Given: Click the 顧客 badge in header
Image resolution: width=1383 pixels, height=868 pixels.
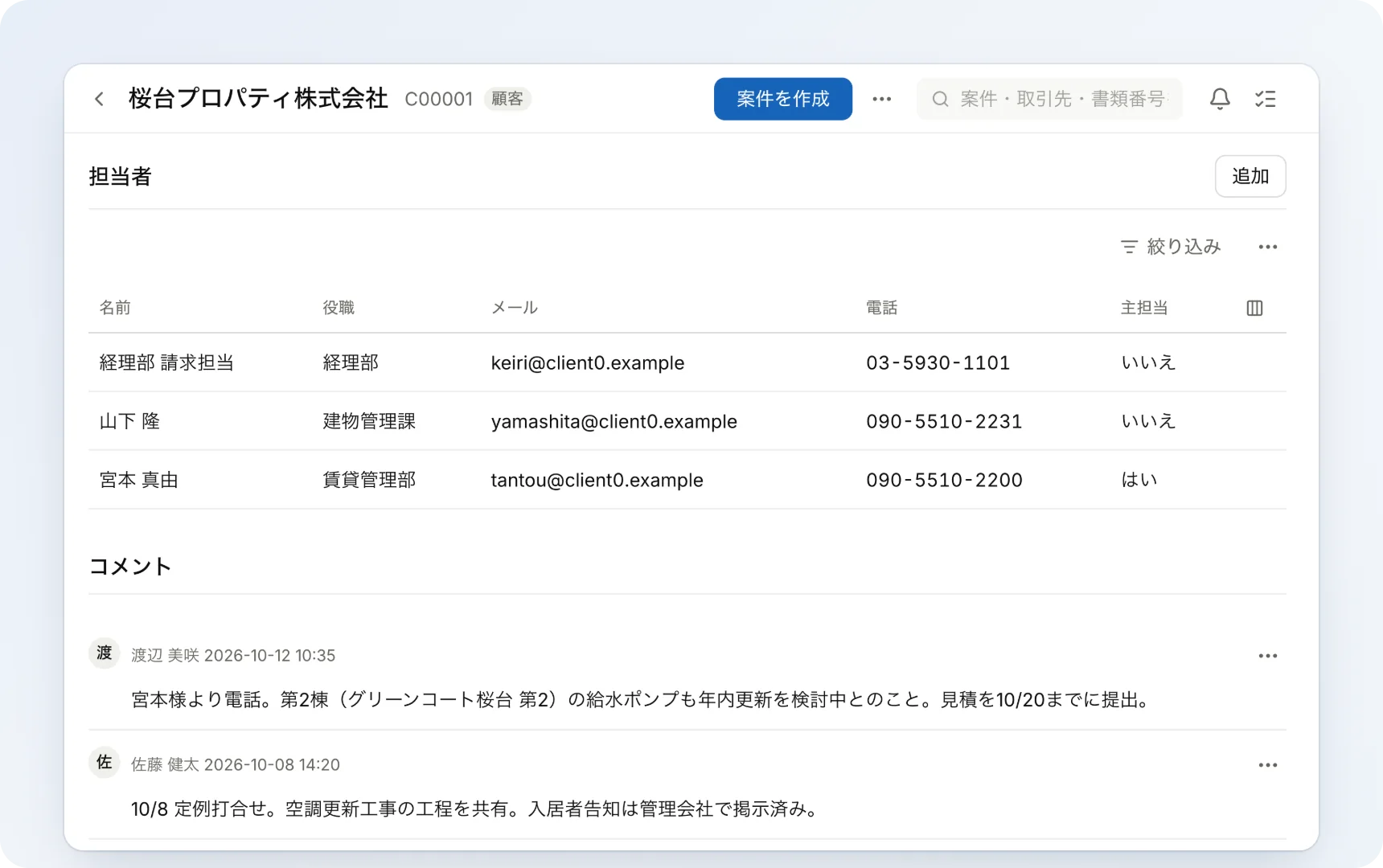Looking at the screenshot, I should (507, 99).
